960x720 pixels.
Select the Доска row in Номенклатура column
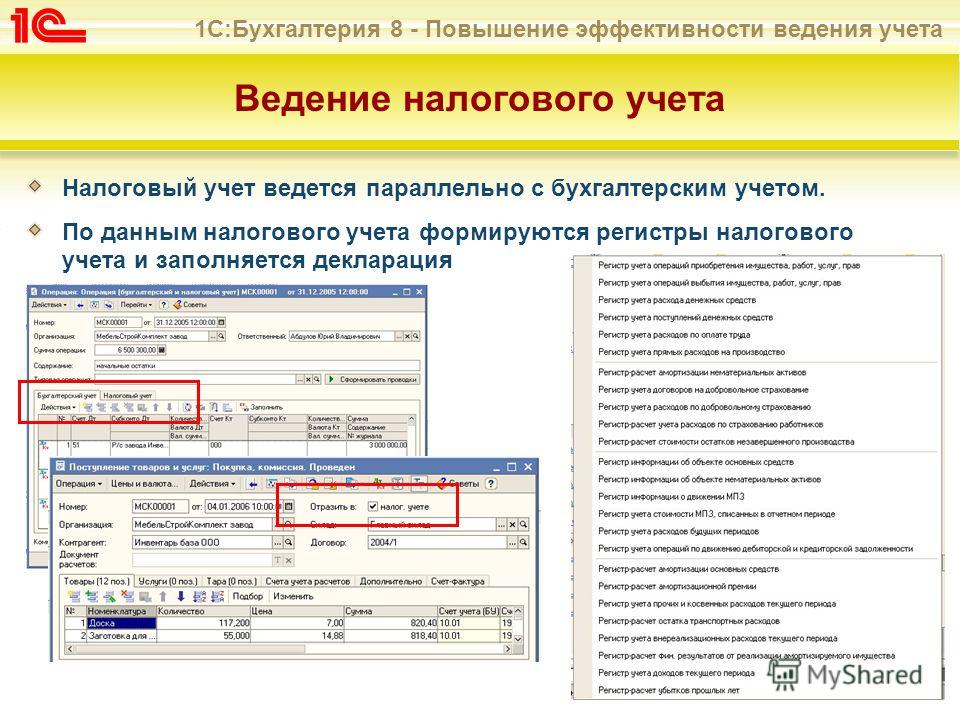(121, 623)
